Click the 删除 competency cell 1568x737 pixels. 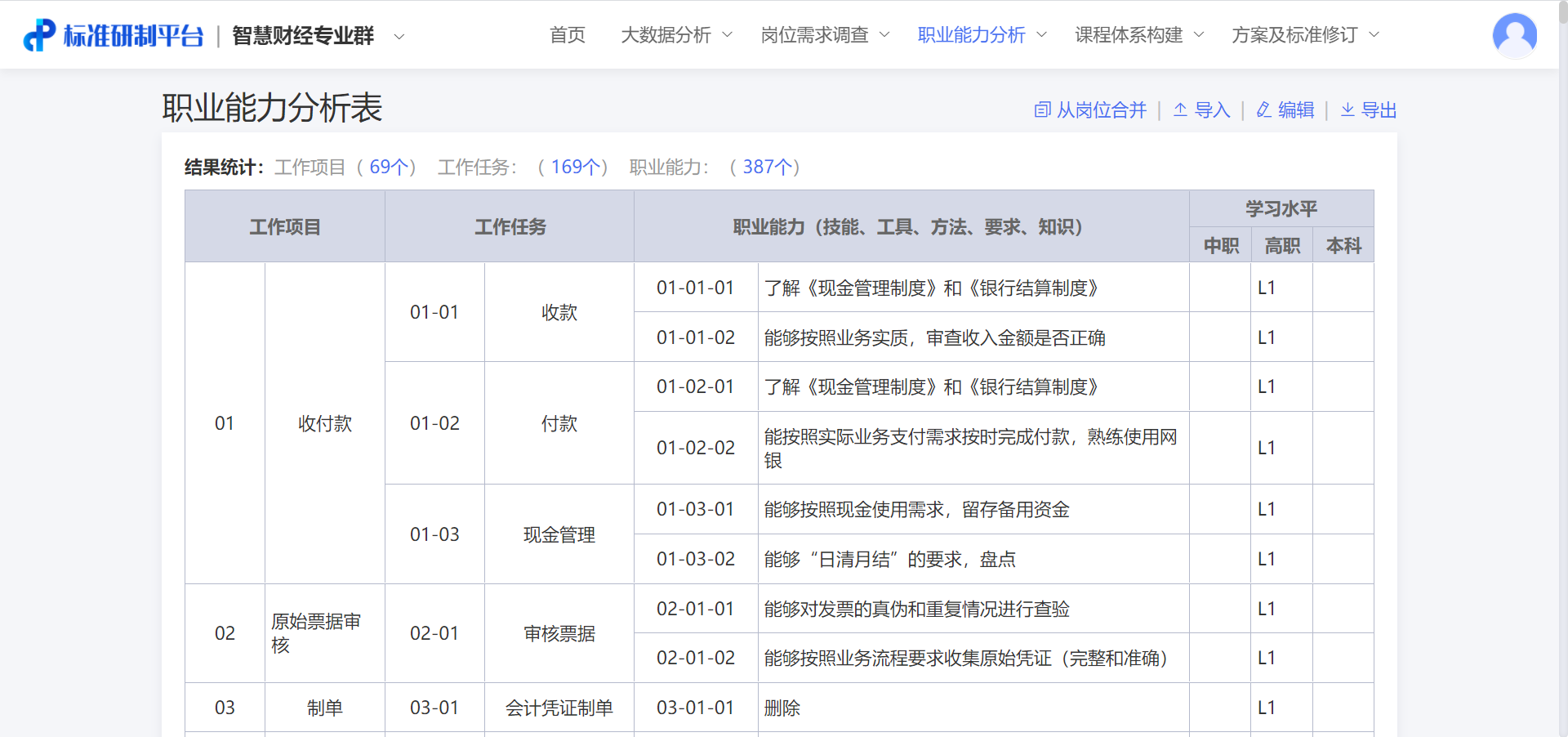coord(973,708)
